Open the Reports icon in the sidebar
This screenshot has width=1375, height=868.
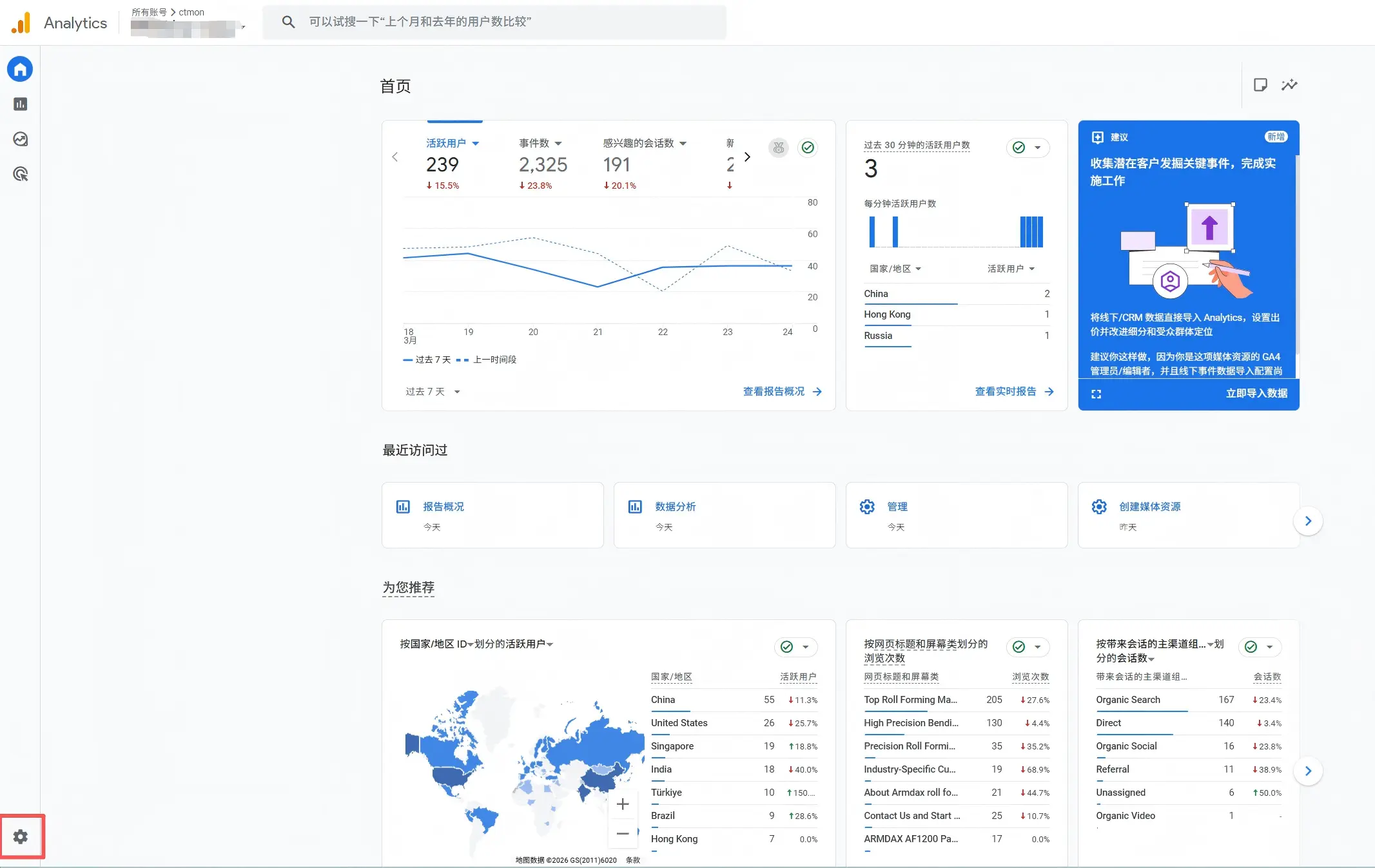coord(20,104)
